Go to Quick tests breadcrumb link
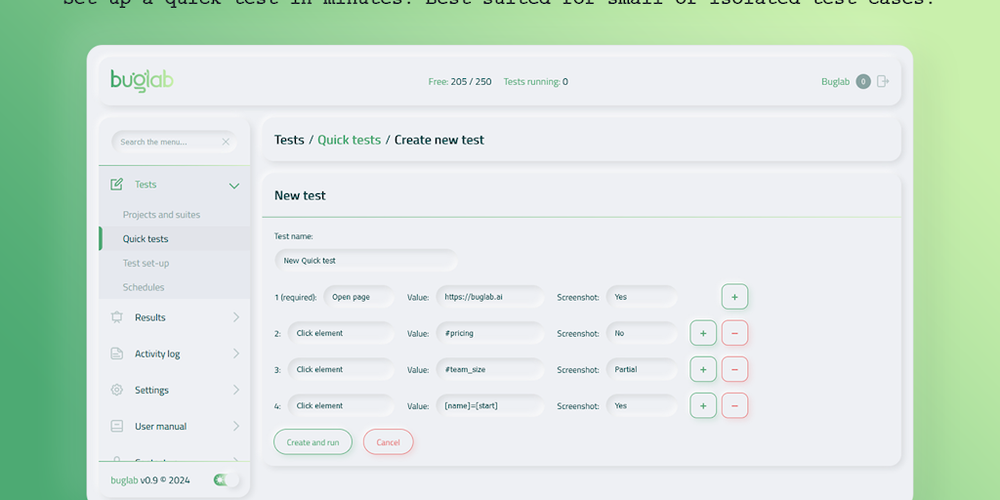The height and width of the screenshot is (500, 1000). click(x=349, y=140)
